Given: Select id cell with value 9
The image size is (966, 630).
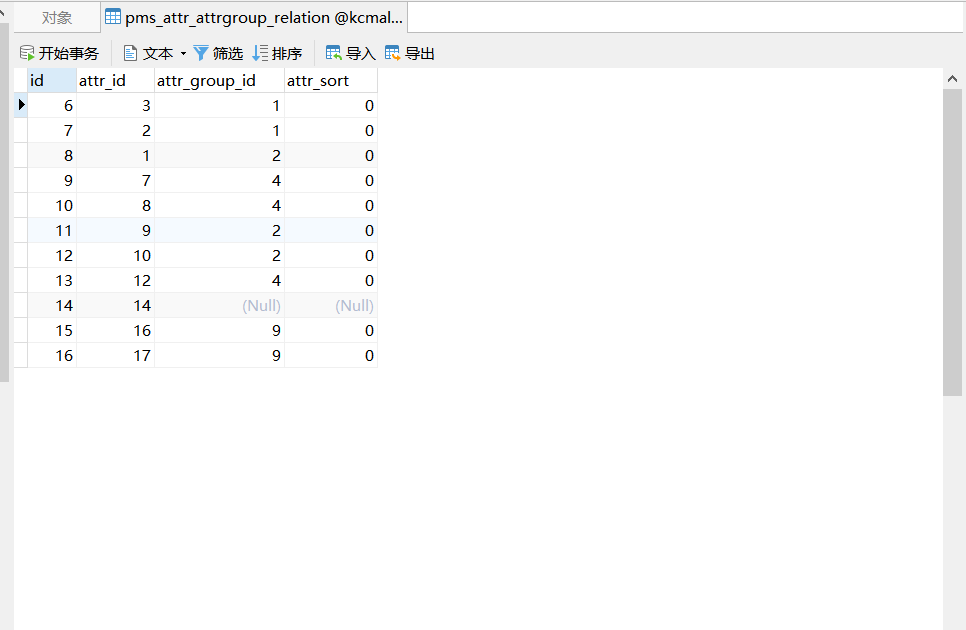Looking at the screenshot, I should pyautogui.click(x=52, y=180).
